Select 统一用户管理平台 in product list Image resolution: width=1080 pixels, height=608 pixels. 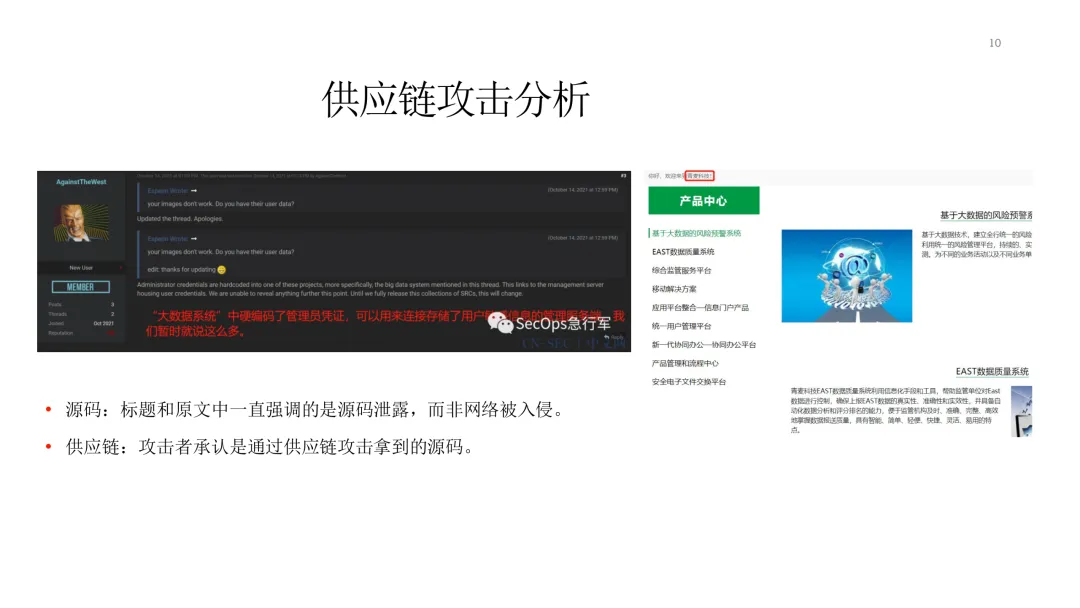pos(681,326)
